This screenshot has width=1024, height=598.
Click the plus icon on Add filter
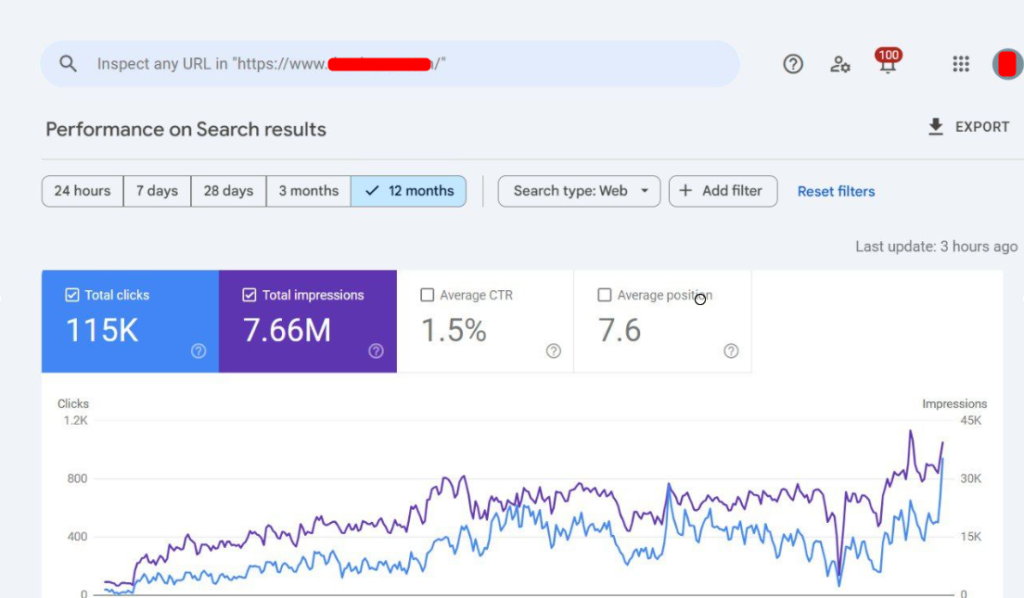tap(689, 191)
